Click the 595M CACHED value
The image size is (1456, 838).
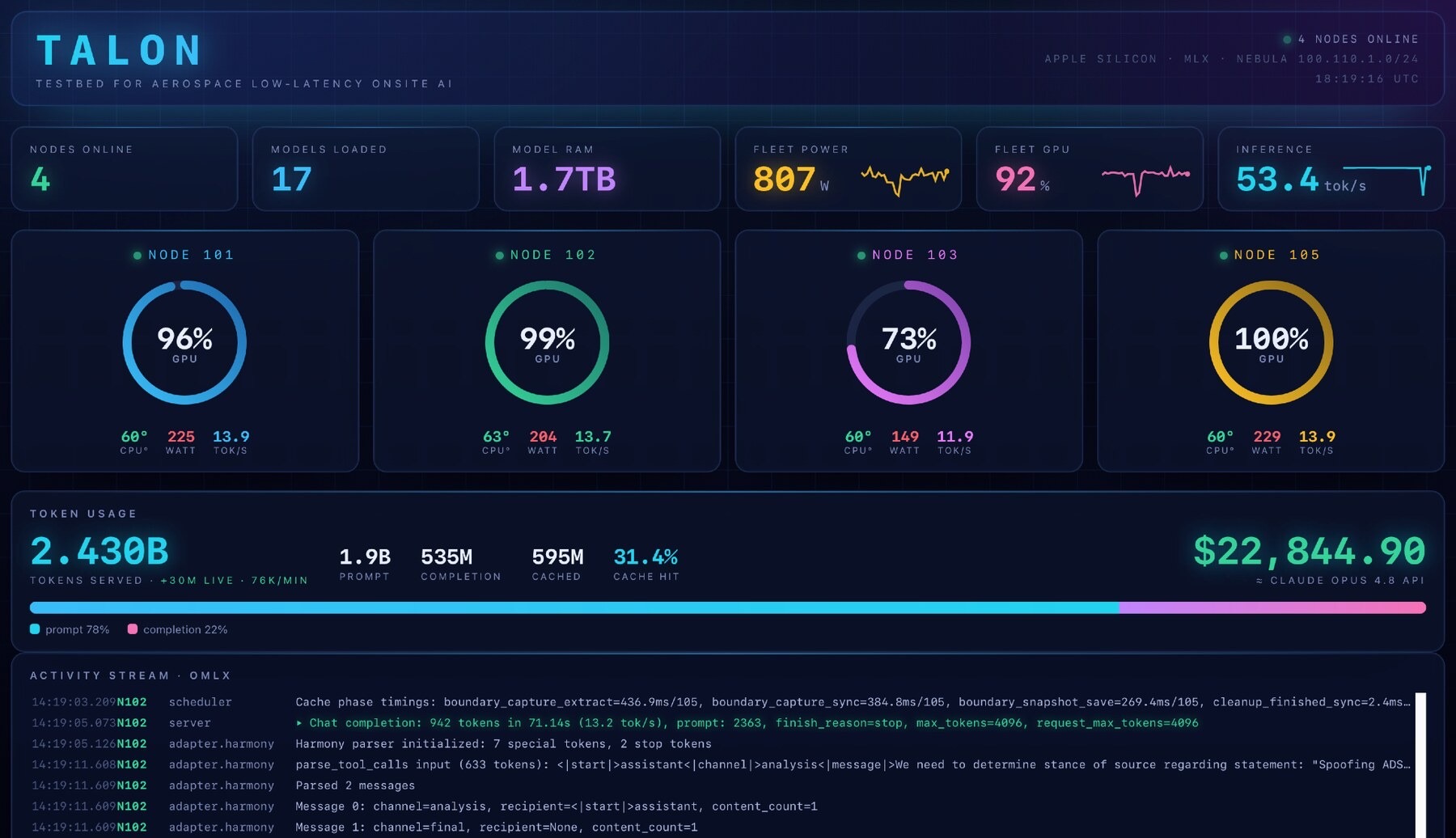click(x=557, y=557)
